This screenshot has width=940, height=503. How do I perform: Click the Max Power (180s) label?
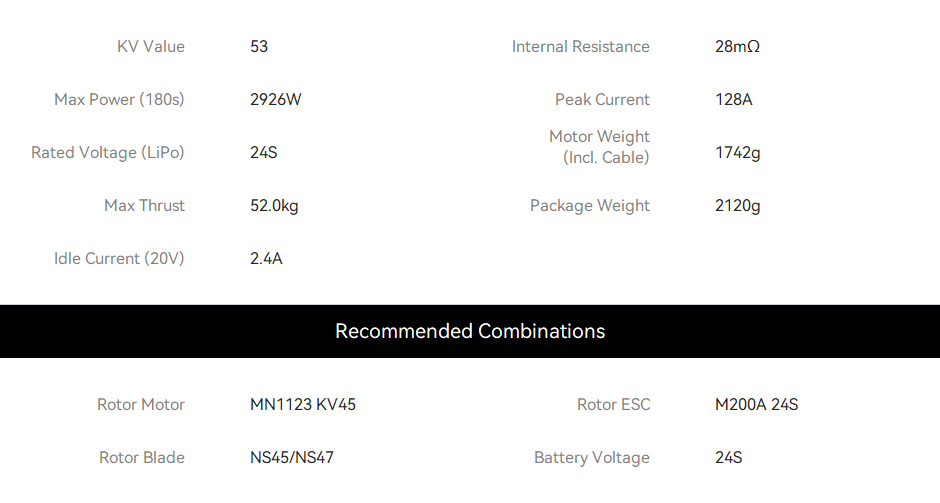coord(119,100)
